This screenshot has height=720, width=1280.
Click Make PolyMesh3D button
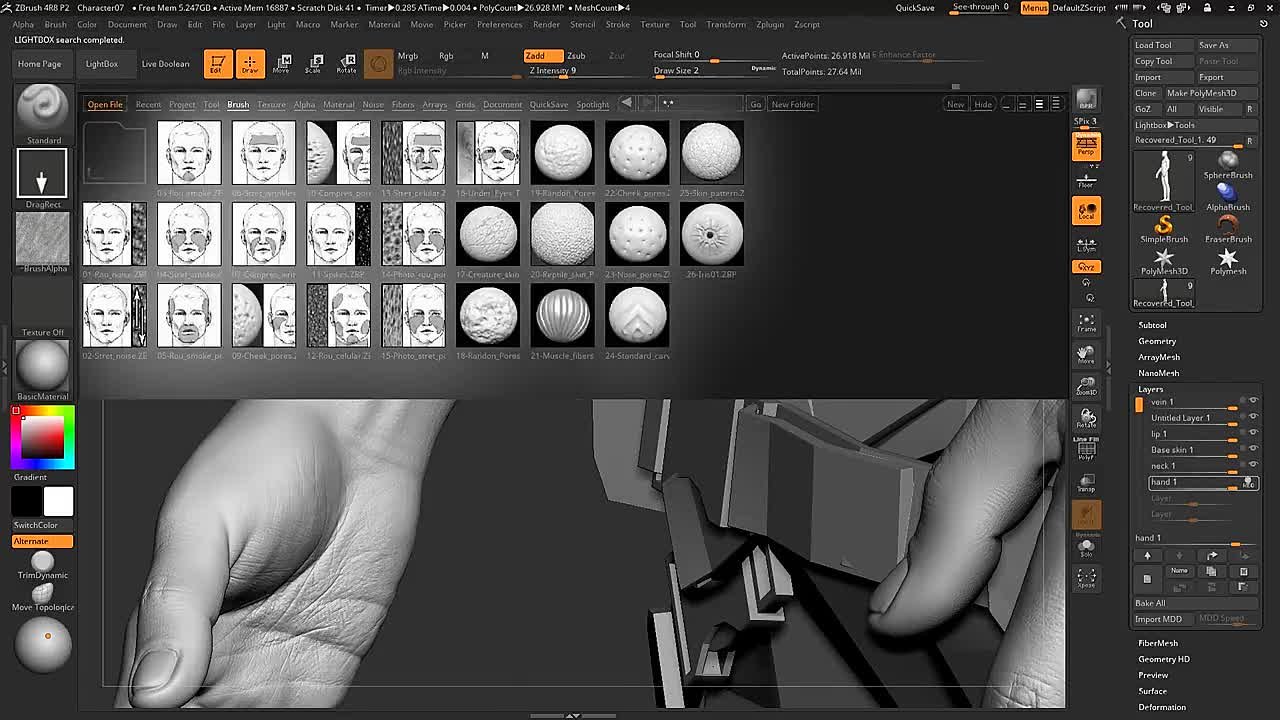(1201, 93)
